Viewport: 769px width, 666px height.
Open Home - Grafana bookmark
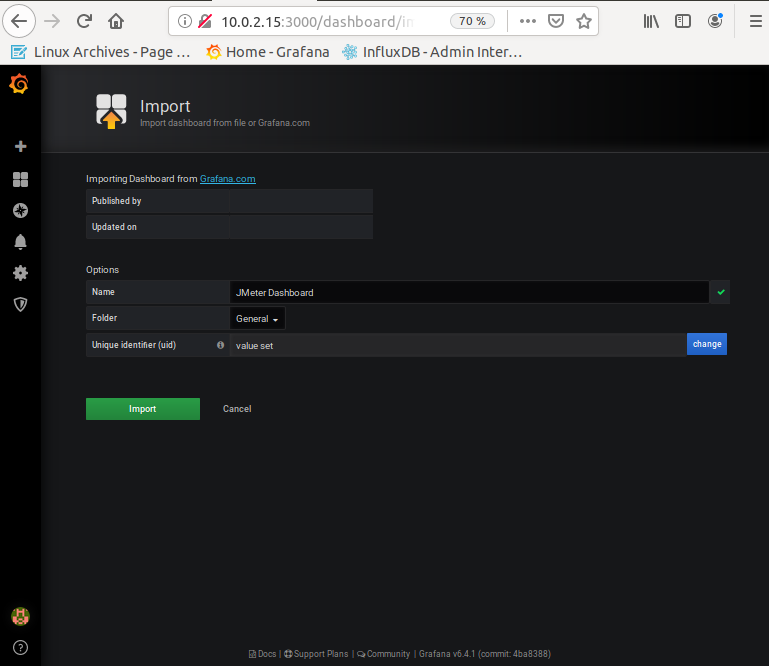click(x=268, y=52)
